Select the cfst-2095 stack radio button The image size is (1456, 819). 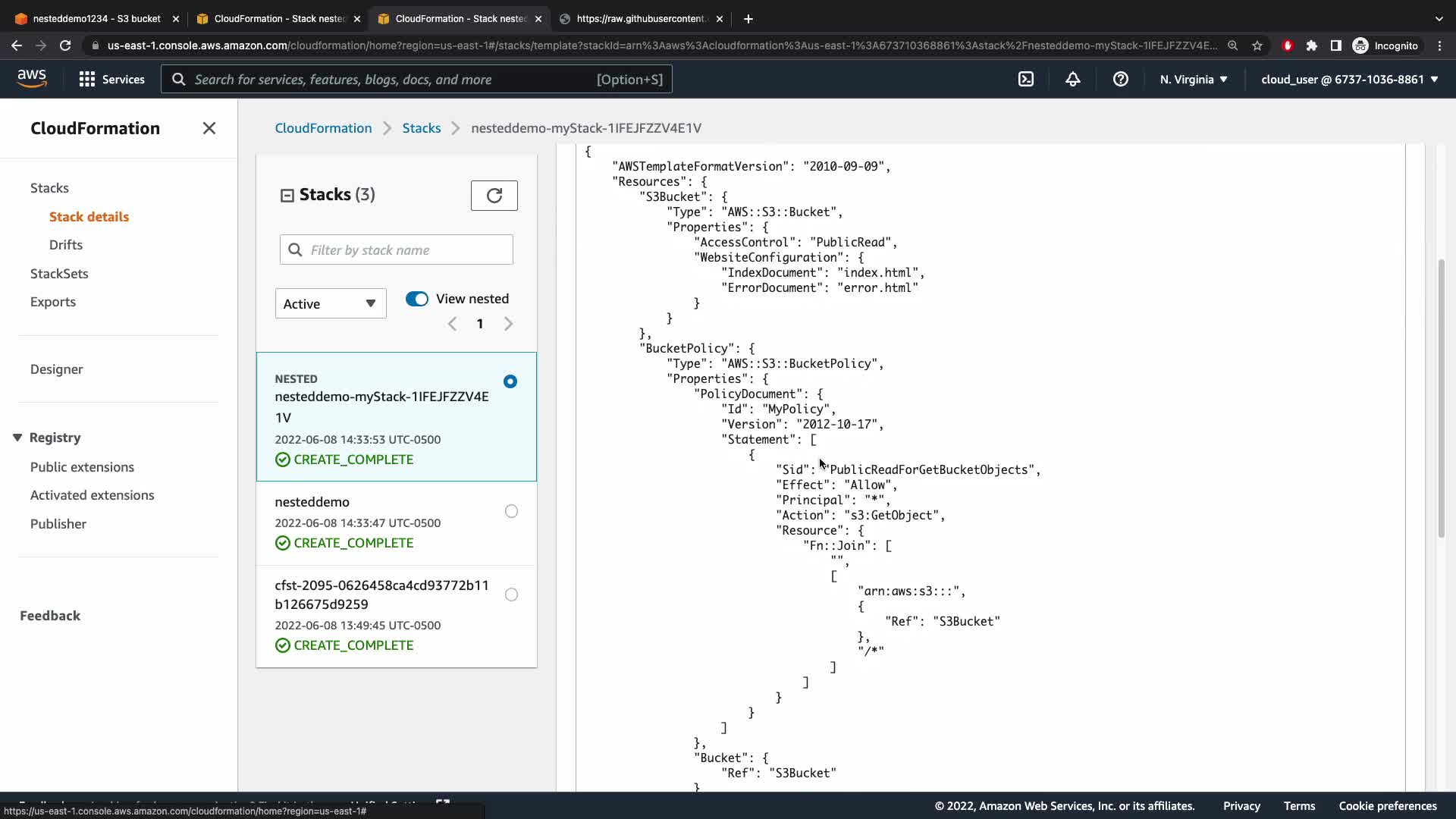click(511, 595)
